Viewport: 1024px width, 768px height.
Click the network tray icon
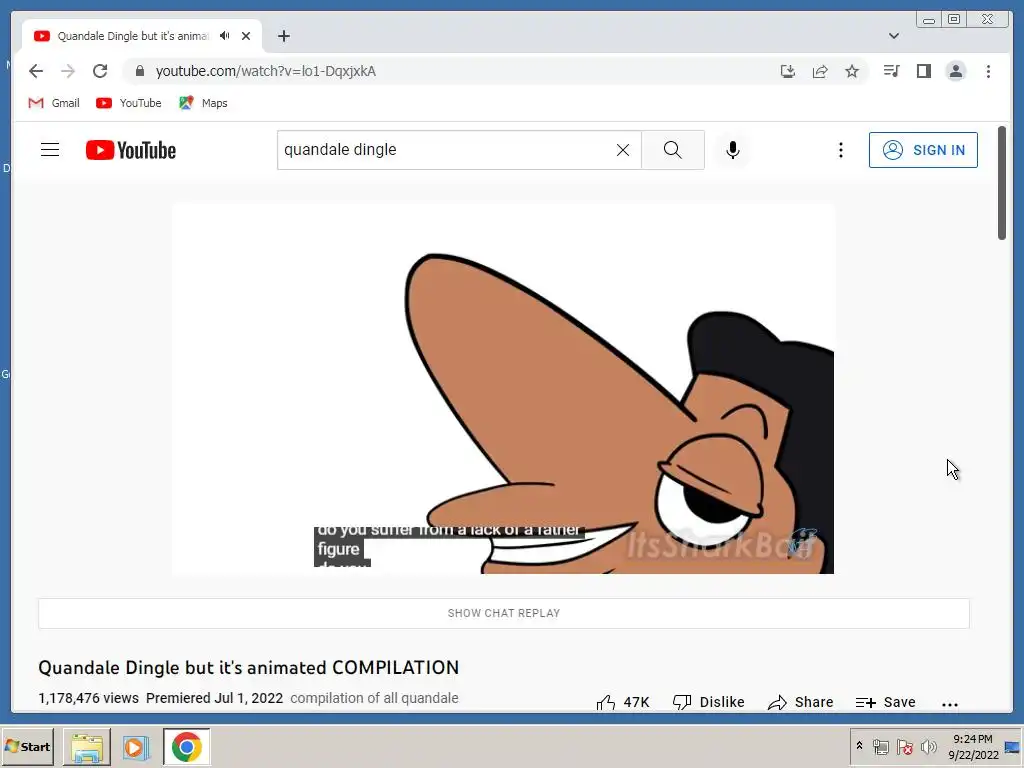880,747
